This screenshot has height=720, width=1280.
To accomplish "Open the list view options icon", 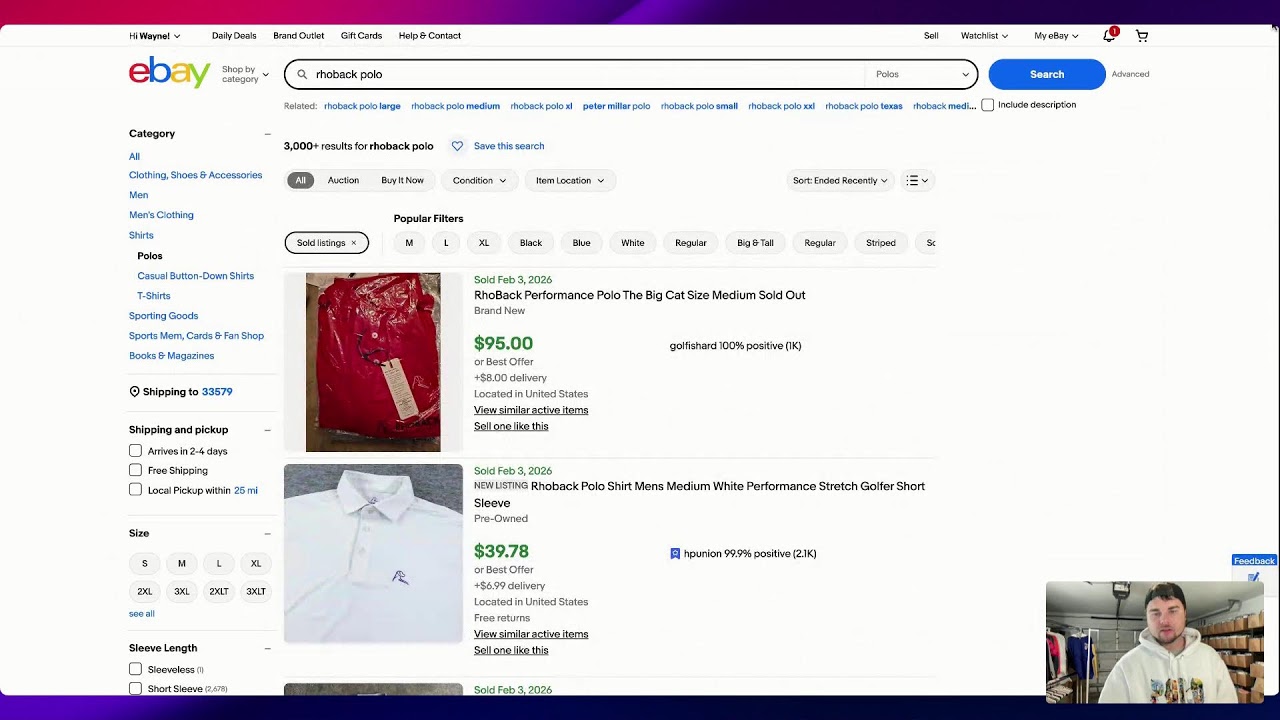I will tap(917, 181).
